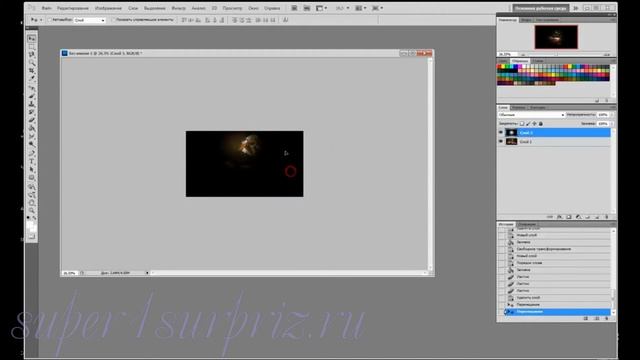The width and height of the screenshot is (640, 360).
Task: Select the Move tool in the toolbox
Action: coord(32,38)
